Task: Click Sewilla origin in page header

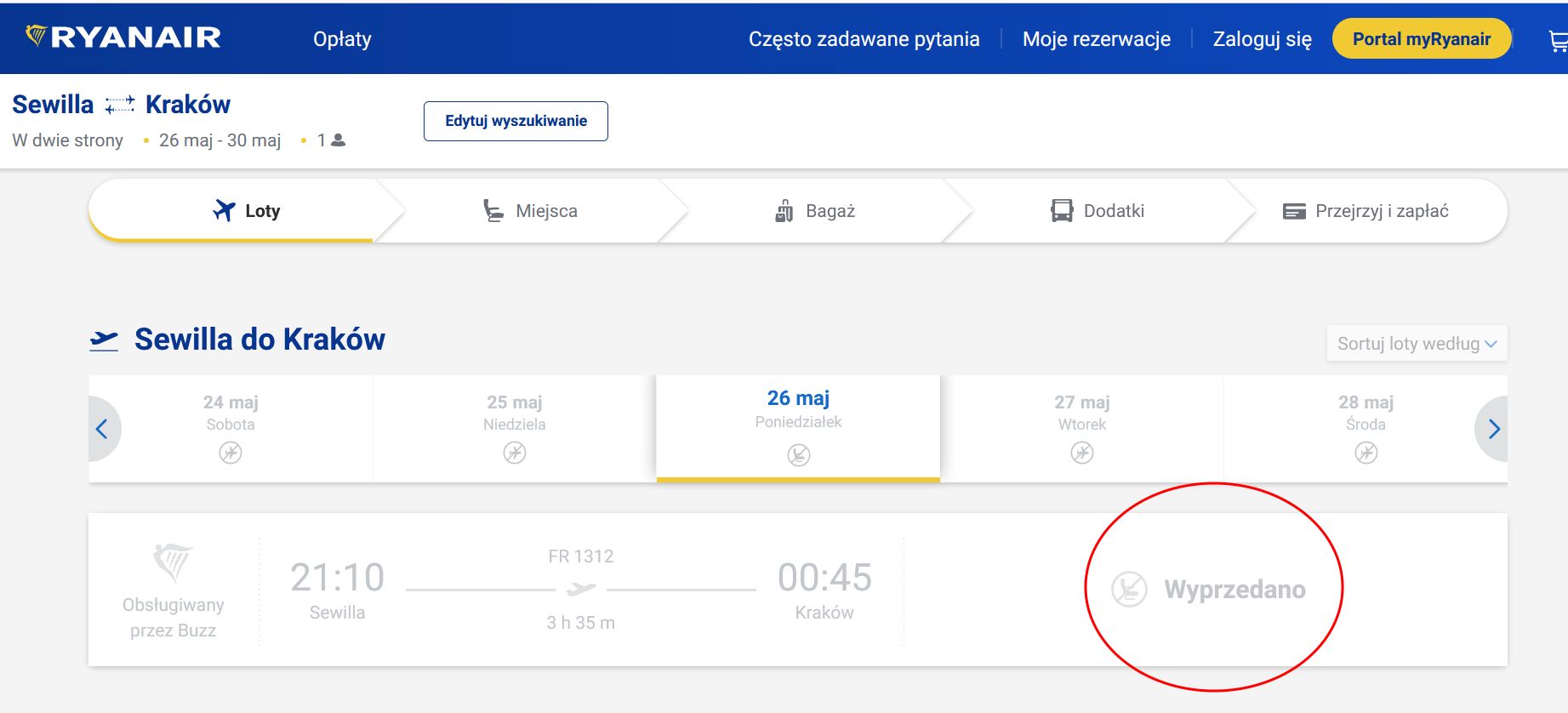Action: 53,105
